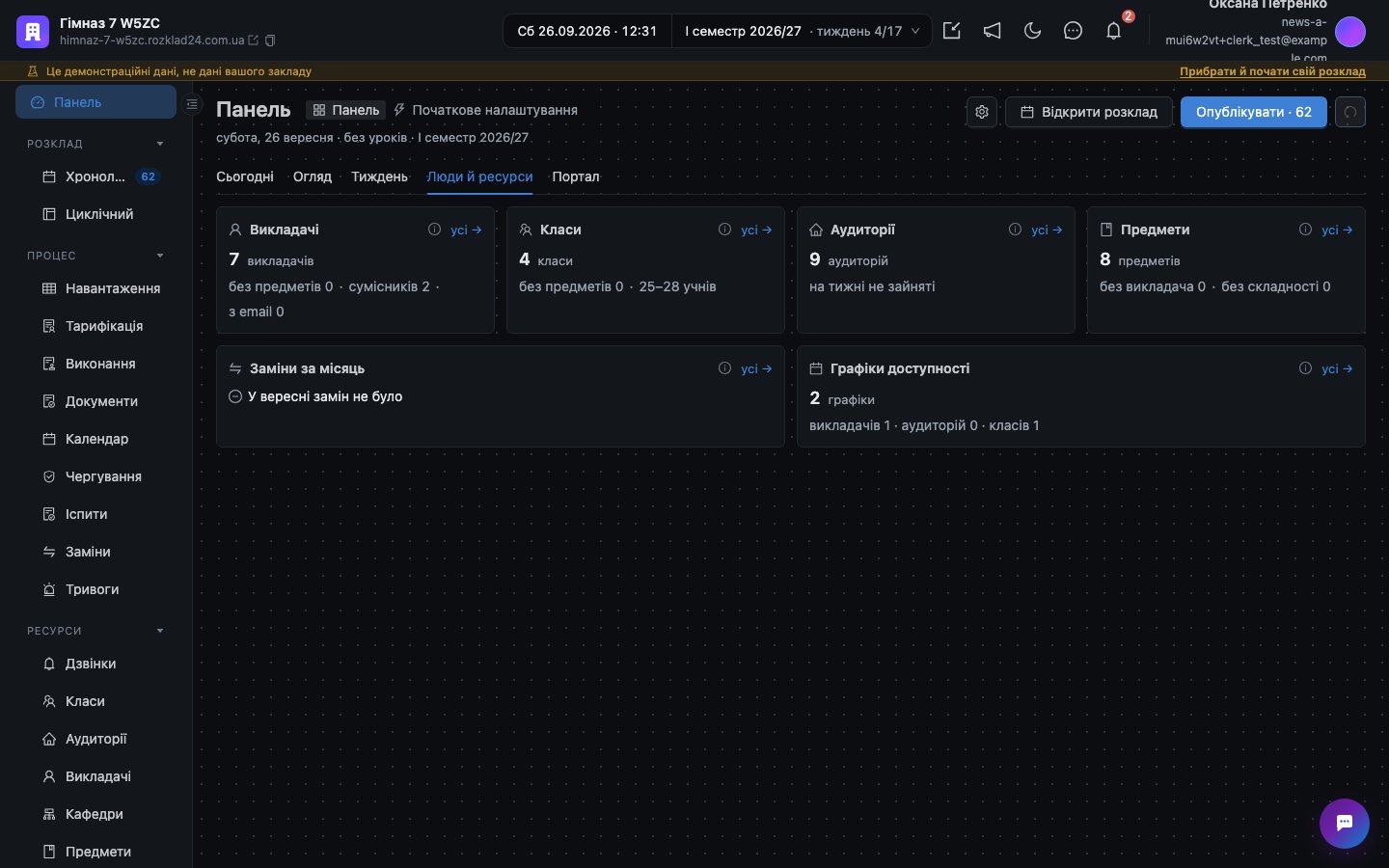Image resolution: width=1389 pixels, height=868 pixels.
Task: Switch to the Огляд tab
Action: (313, 176)
